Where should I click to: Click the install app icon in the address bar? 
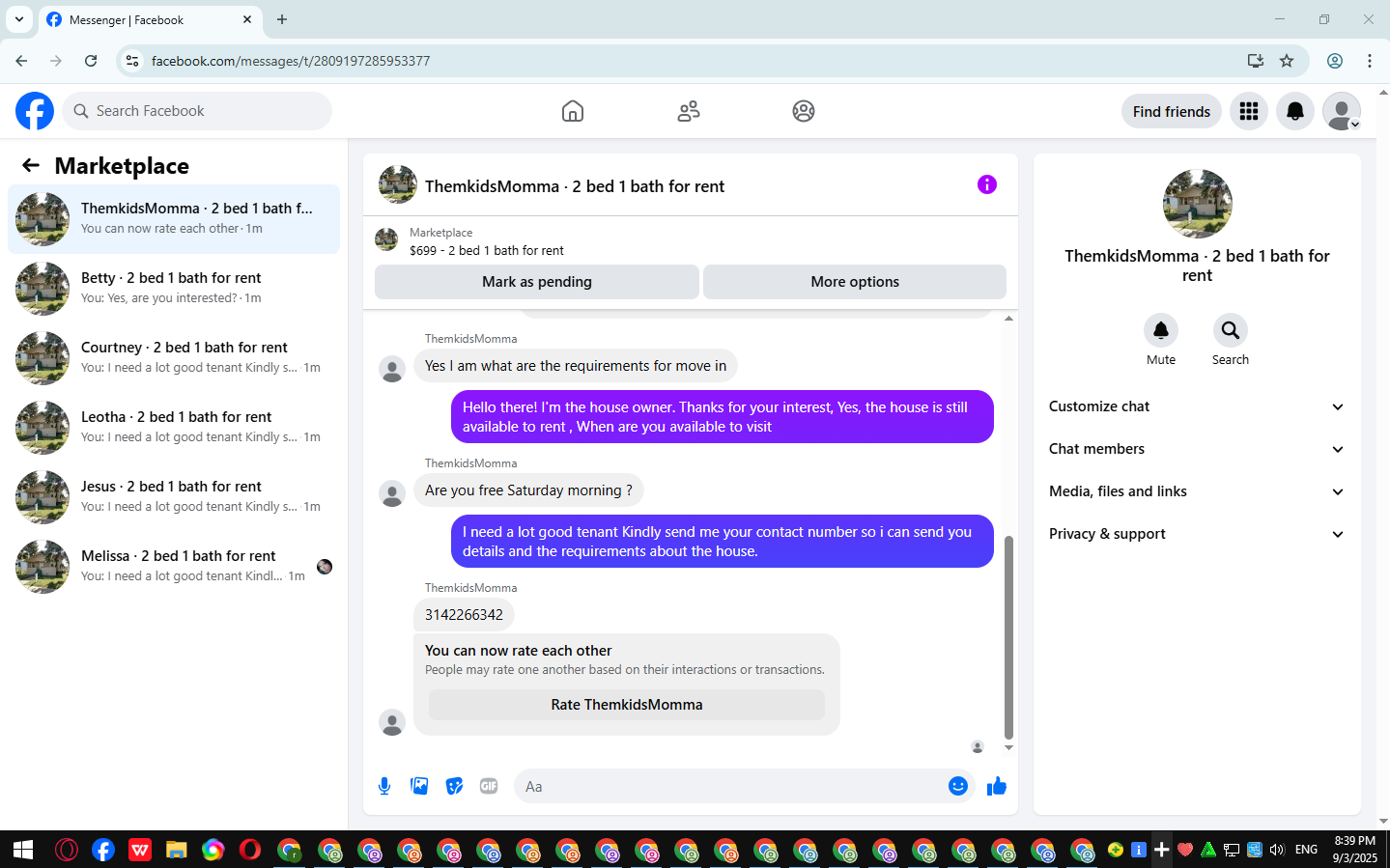point(1256,61)
